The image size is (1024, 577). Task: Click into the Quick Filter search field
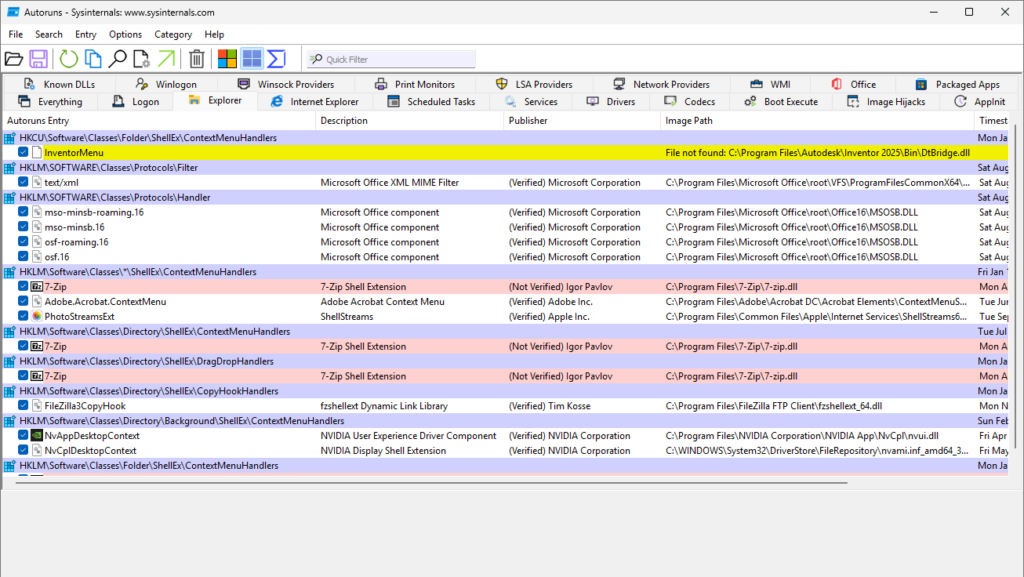pyautogui.click(x=391, y=59)
